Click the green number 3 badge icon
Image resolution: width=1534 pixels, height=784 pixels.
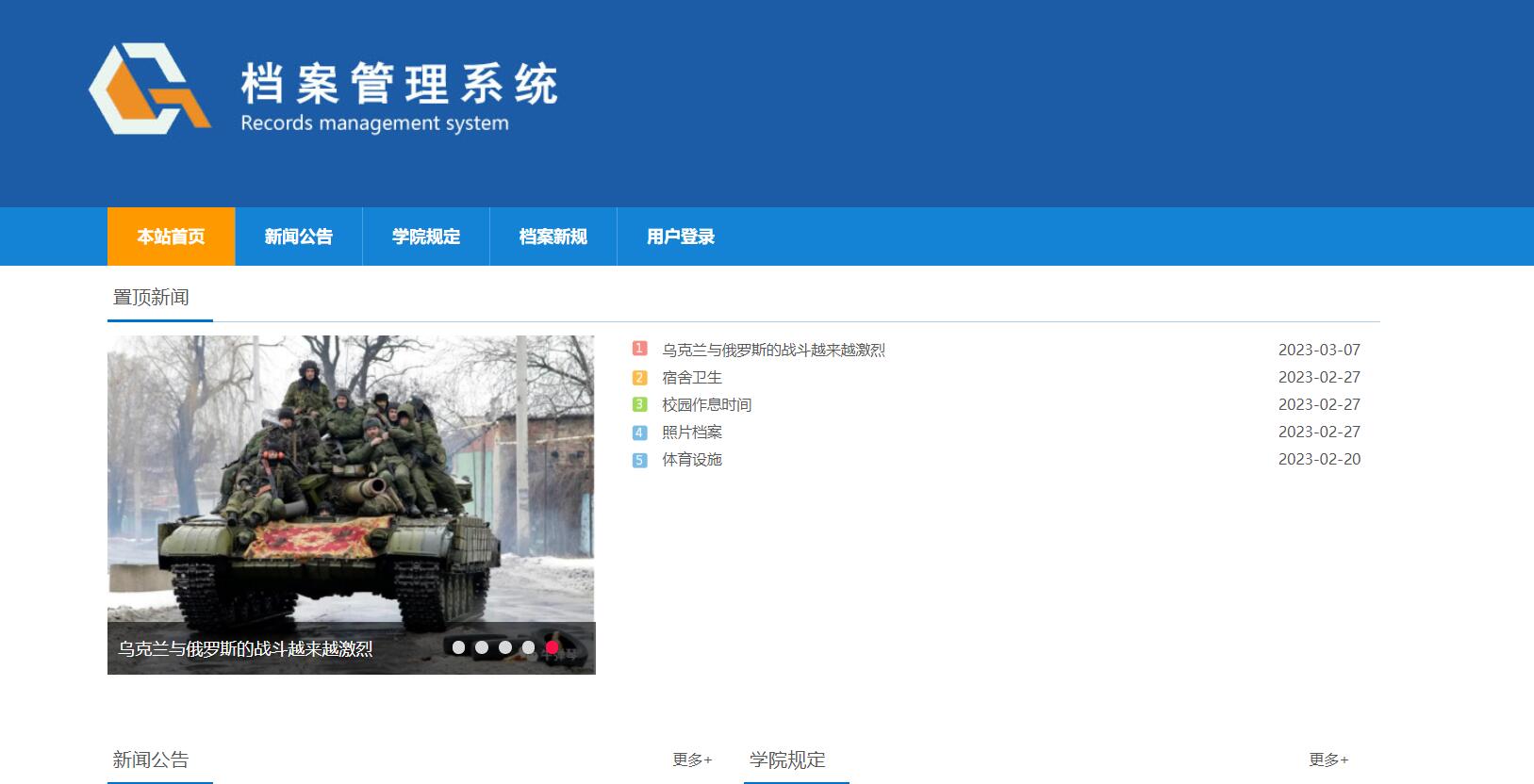click(639, 404)
